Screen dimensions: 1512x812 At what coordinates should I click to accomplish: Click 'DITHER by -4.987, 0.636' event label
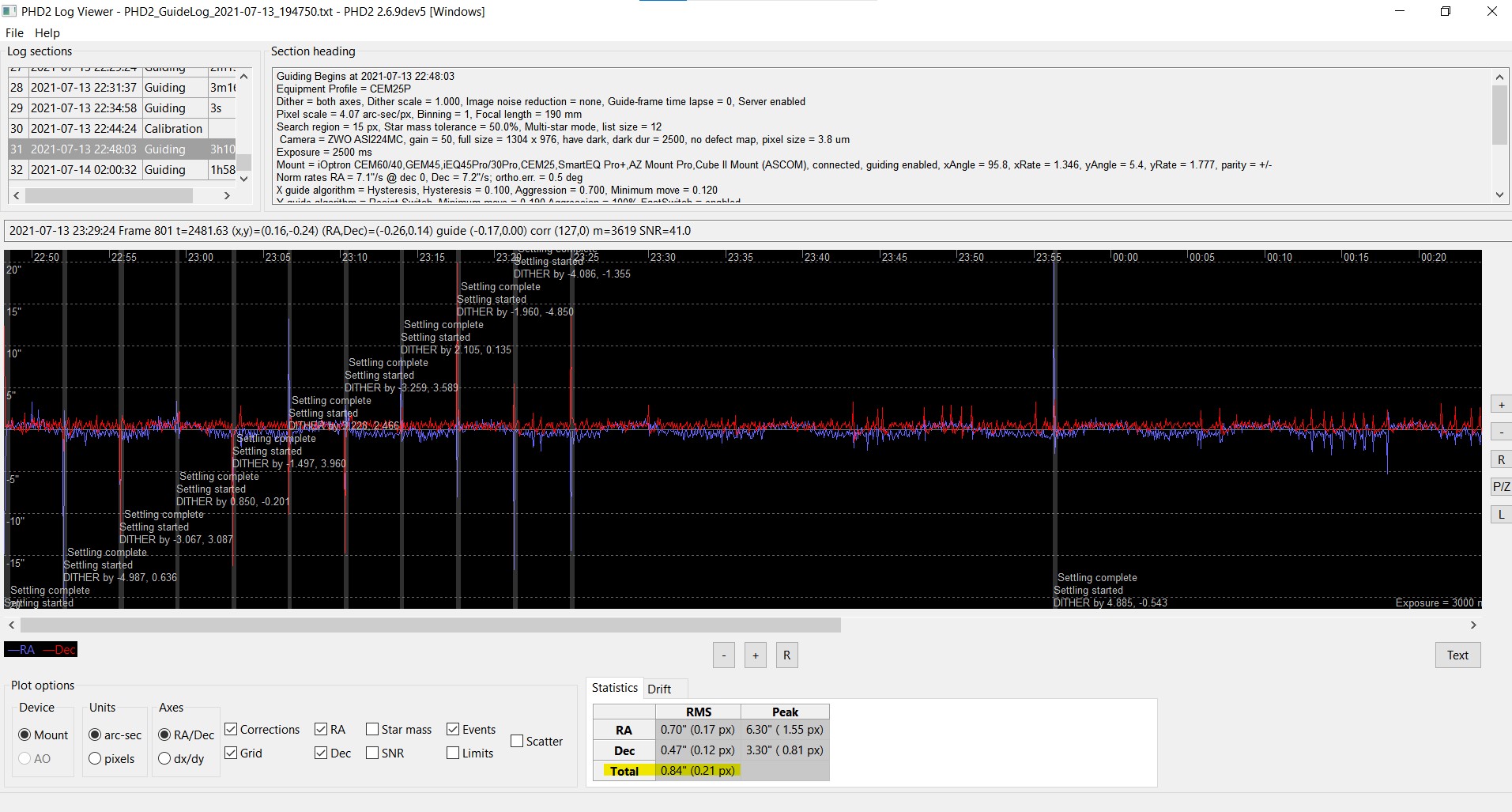click(120, 577)
